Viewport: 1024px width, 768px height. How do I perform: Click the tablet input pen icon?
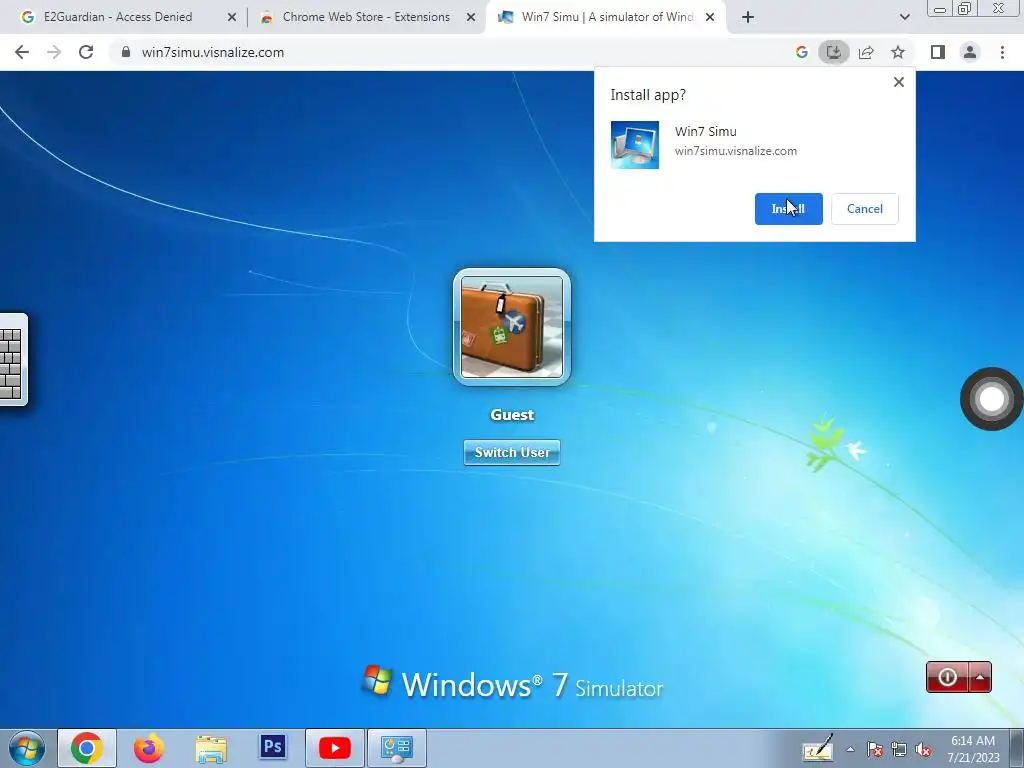818,748
